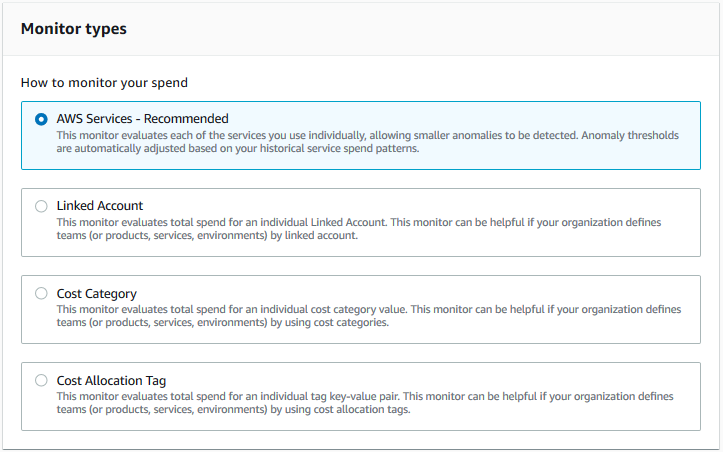Click the Cost Category monitor description text
Screen dimensions: 723x452
click(369, 316)
